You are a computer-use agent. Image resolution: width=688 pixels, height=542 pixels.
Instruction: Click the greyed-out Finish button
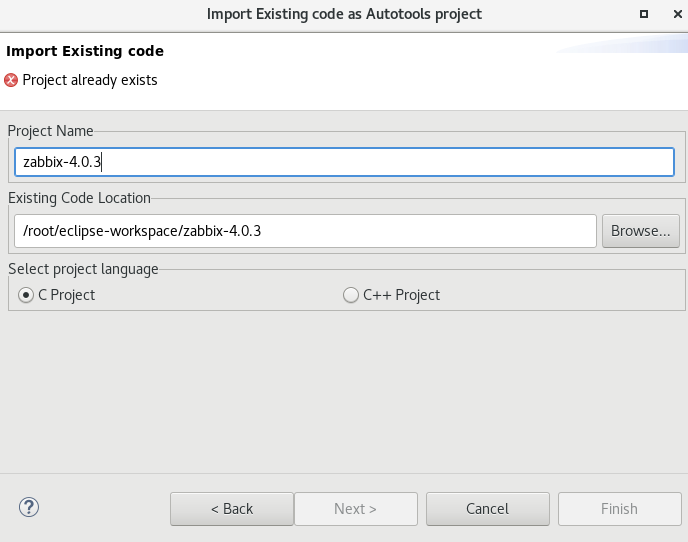point(620,509)
